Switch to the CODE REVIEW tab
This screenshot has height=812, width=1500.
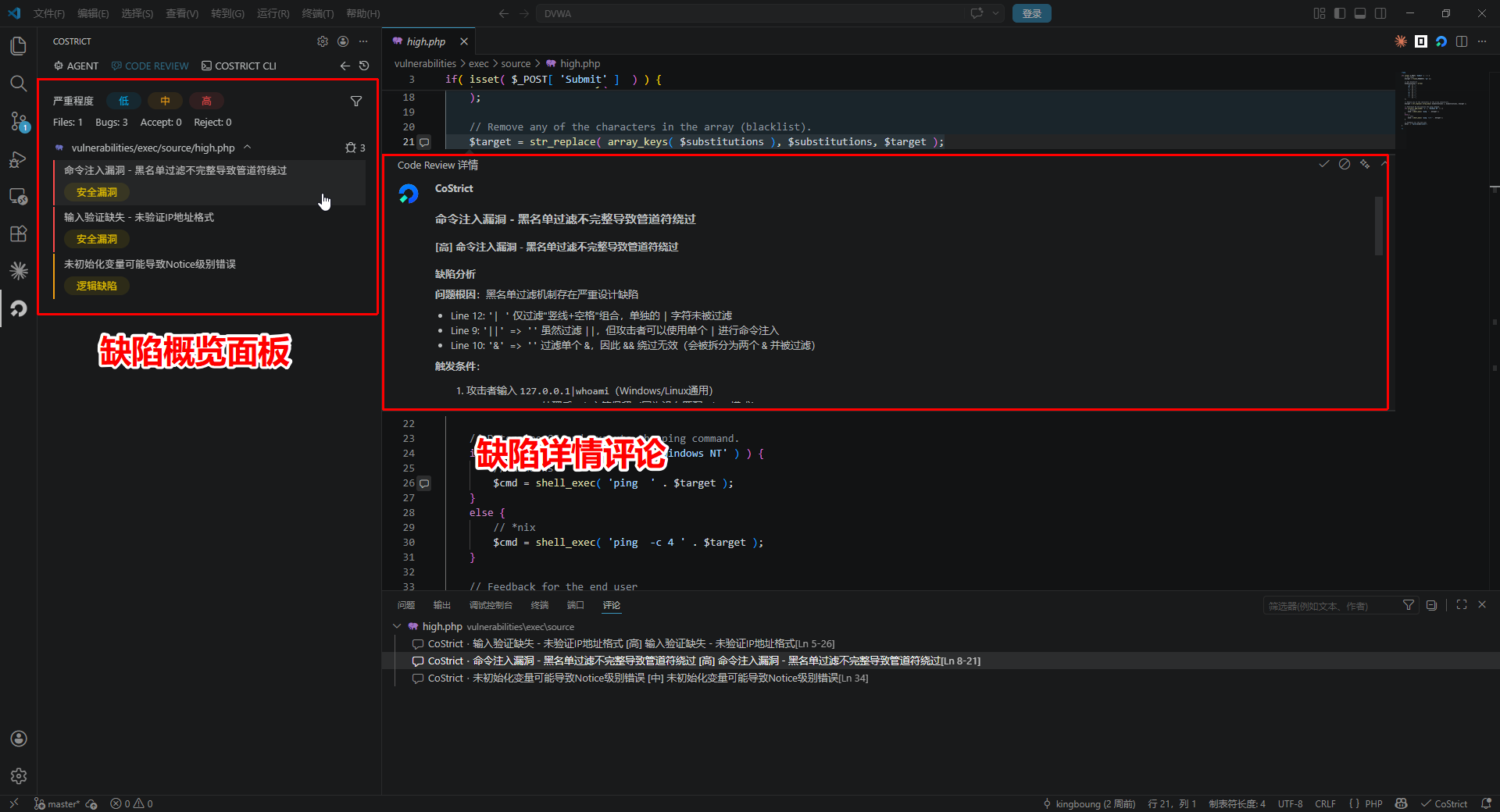pyautogui.click(x=150, y=66)
